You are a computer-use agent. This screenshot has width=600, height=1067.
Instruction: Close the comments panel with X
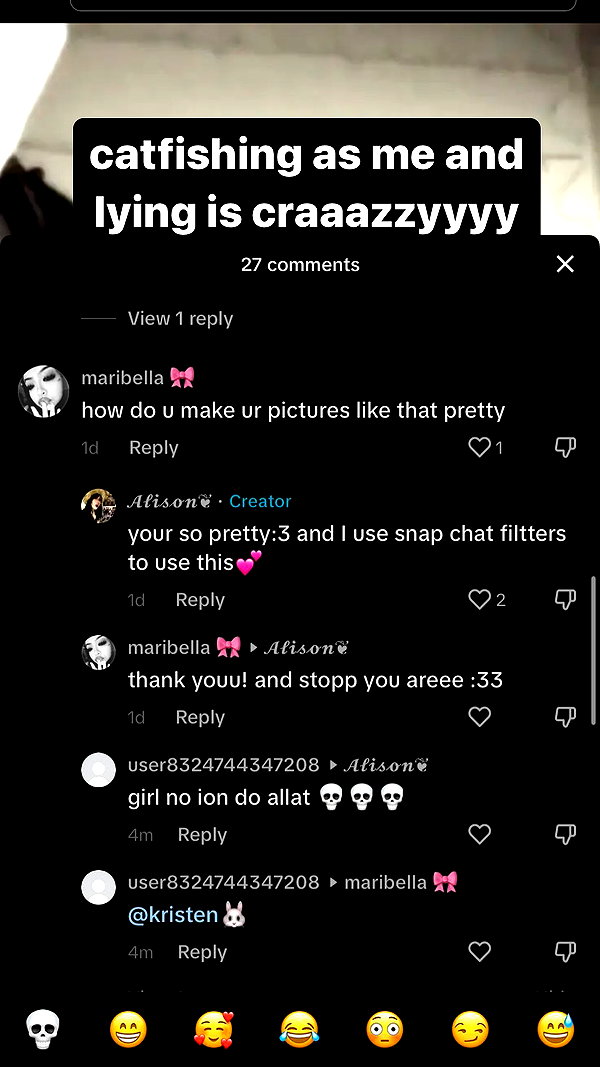coord(565,264)
